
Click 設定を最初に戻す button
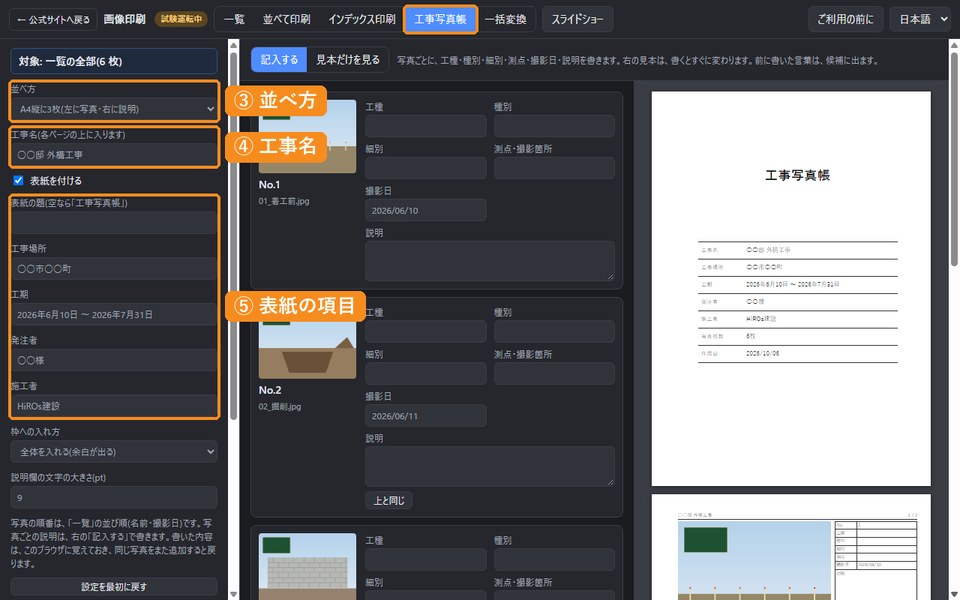(114, 587)
